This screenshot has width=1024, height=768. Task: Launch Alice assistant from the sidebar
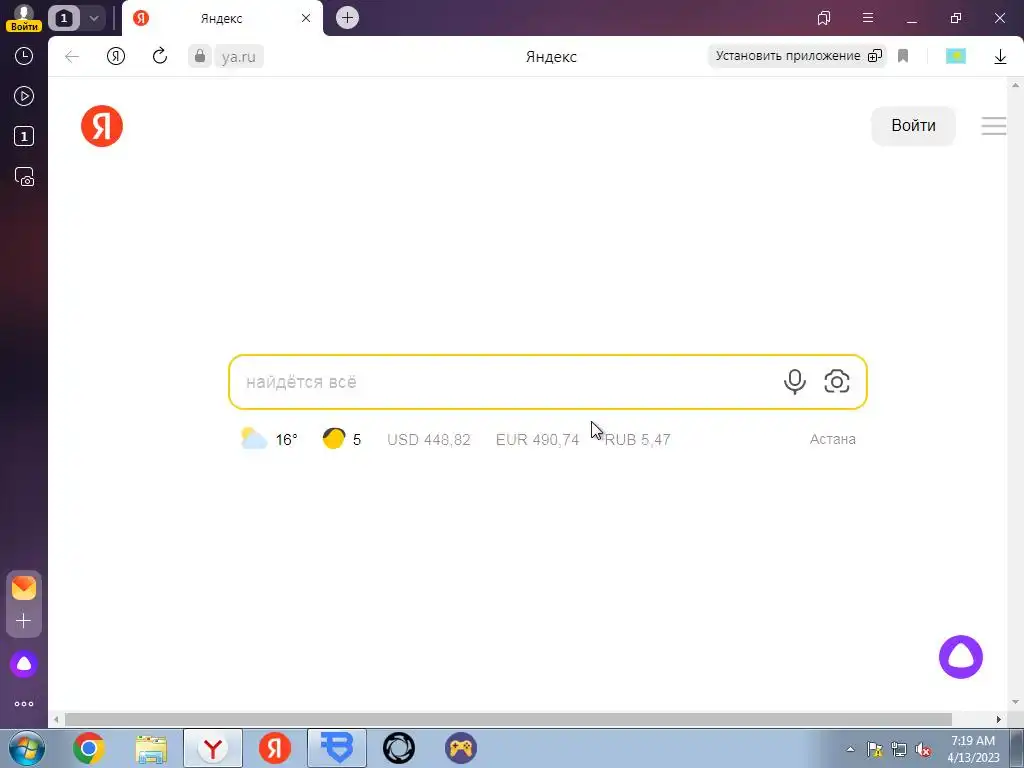click(x=24, y=664)
